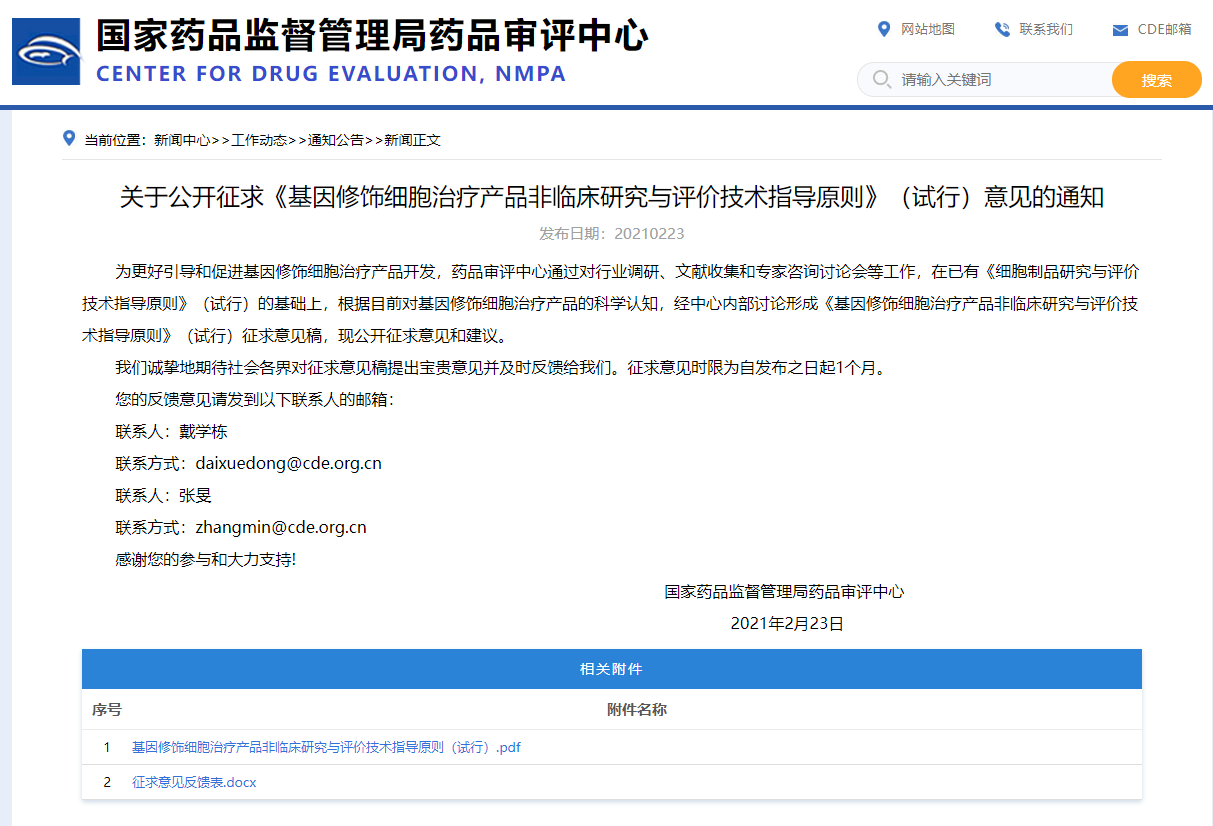This screenshot has width=1213, height=826.
Task: Click the CDE mailbox envelope icon
Action: pos(1120,30)
